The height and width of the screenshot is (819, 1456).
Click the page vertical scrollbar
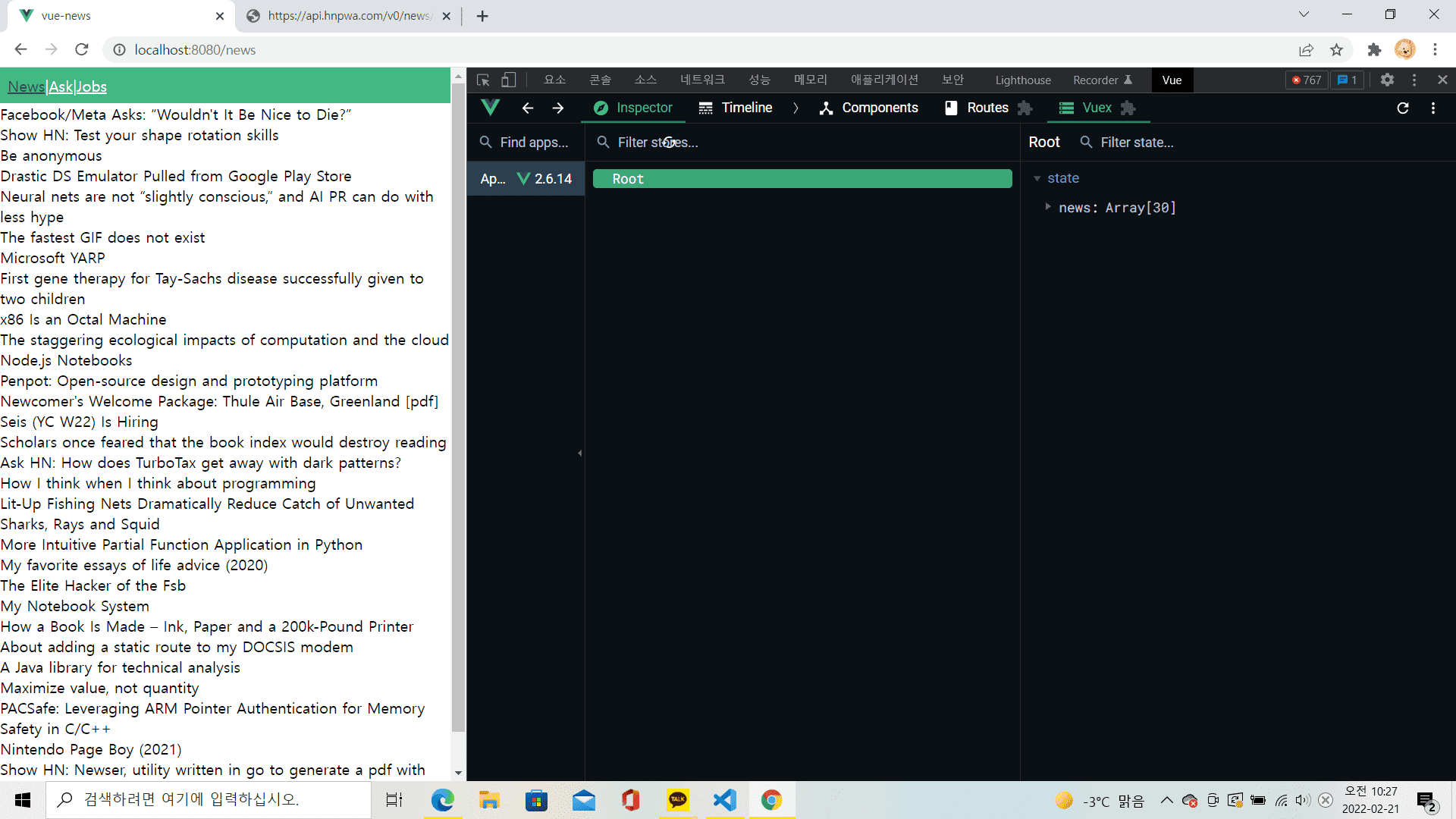[458, 409]
